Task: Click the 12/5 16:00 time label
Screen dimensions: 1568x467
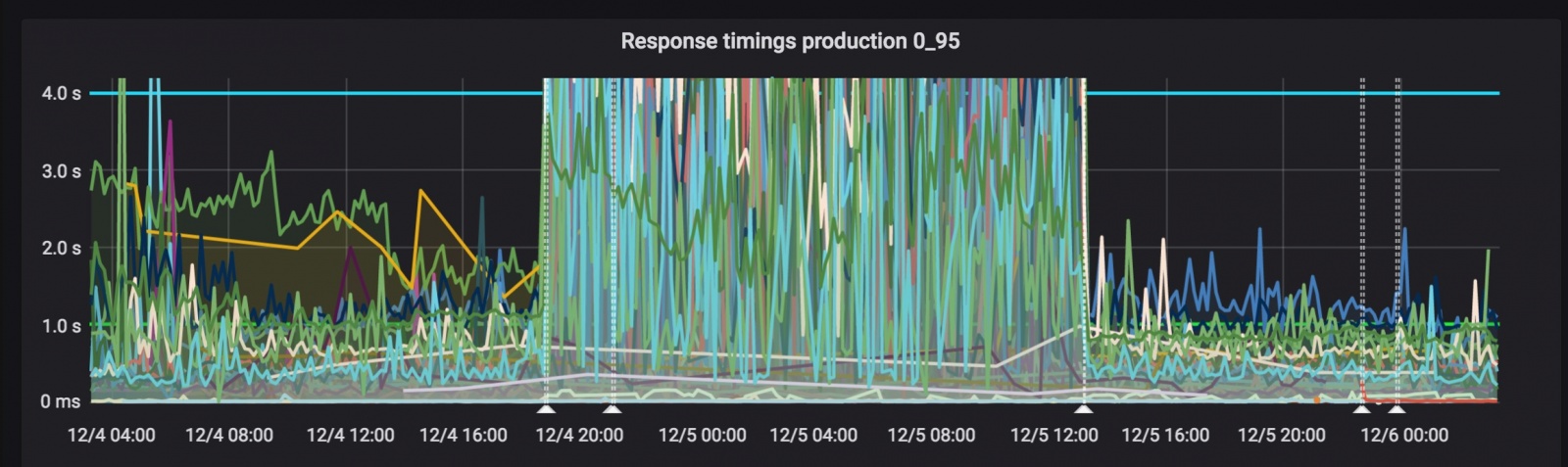Action: coord(1165,435)
